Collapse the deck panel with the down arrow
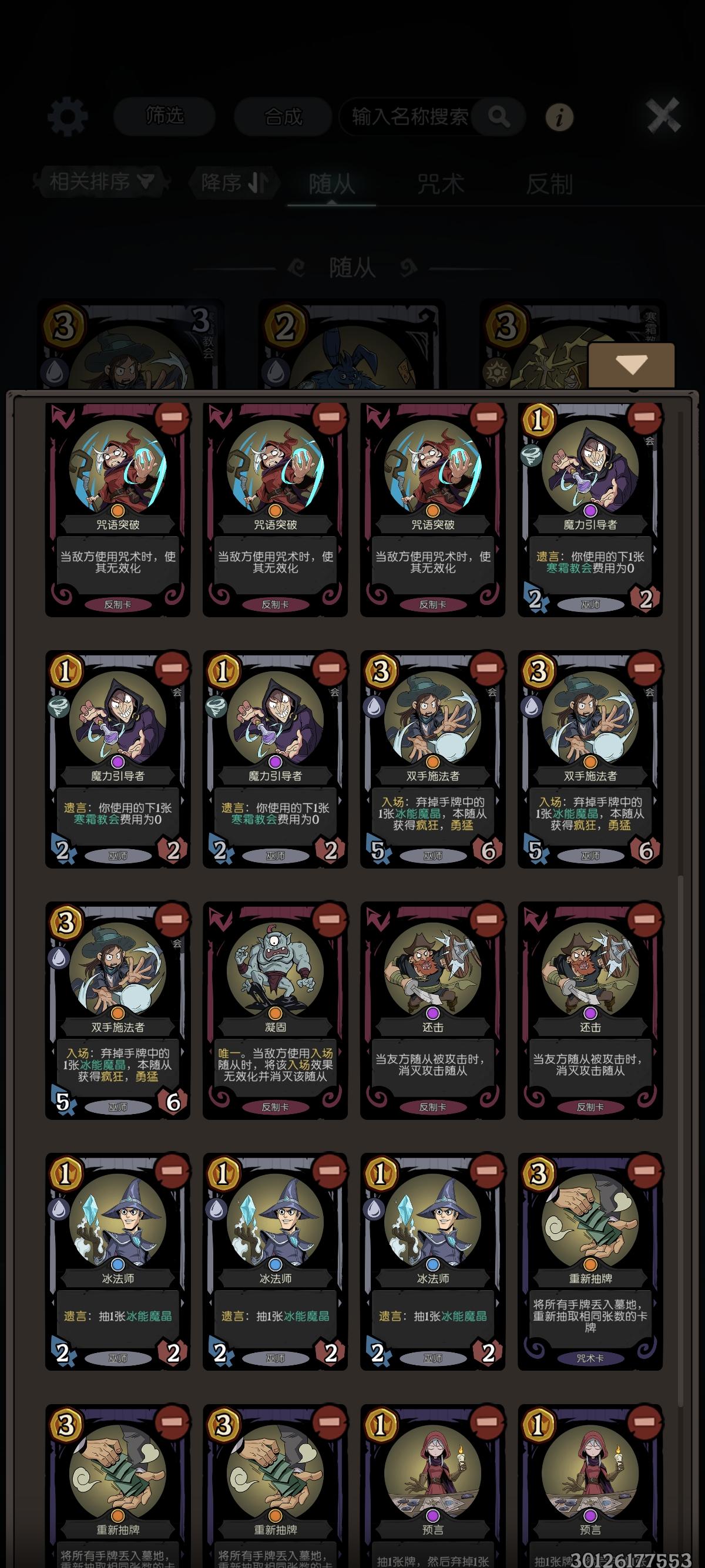The width and height of the screenshot is (705, 1568). click(632, 365)
